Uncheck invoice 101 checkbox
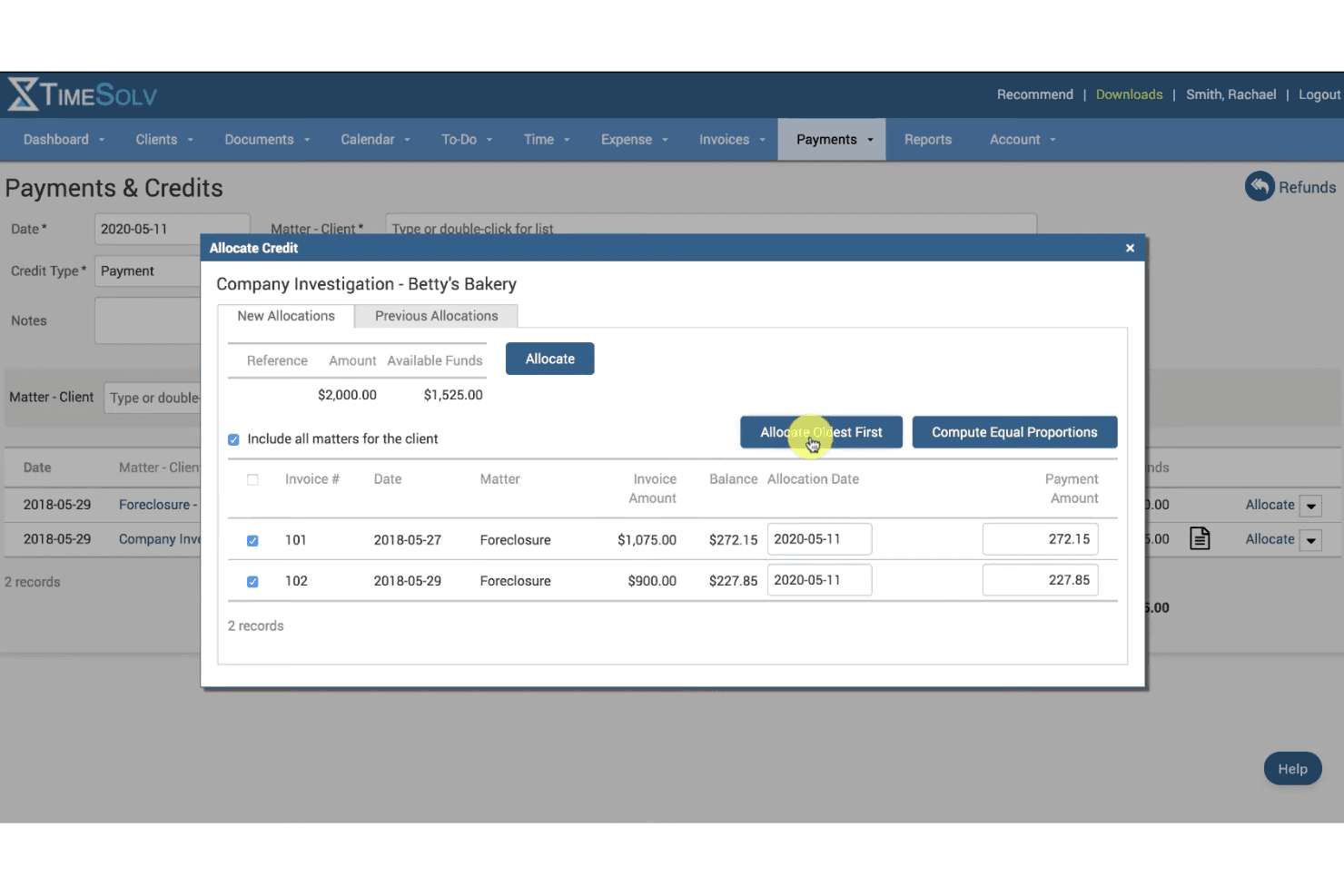Viewport: 1344px width, 896px height. point(252,540)
